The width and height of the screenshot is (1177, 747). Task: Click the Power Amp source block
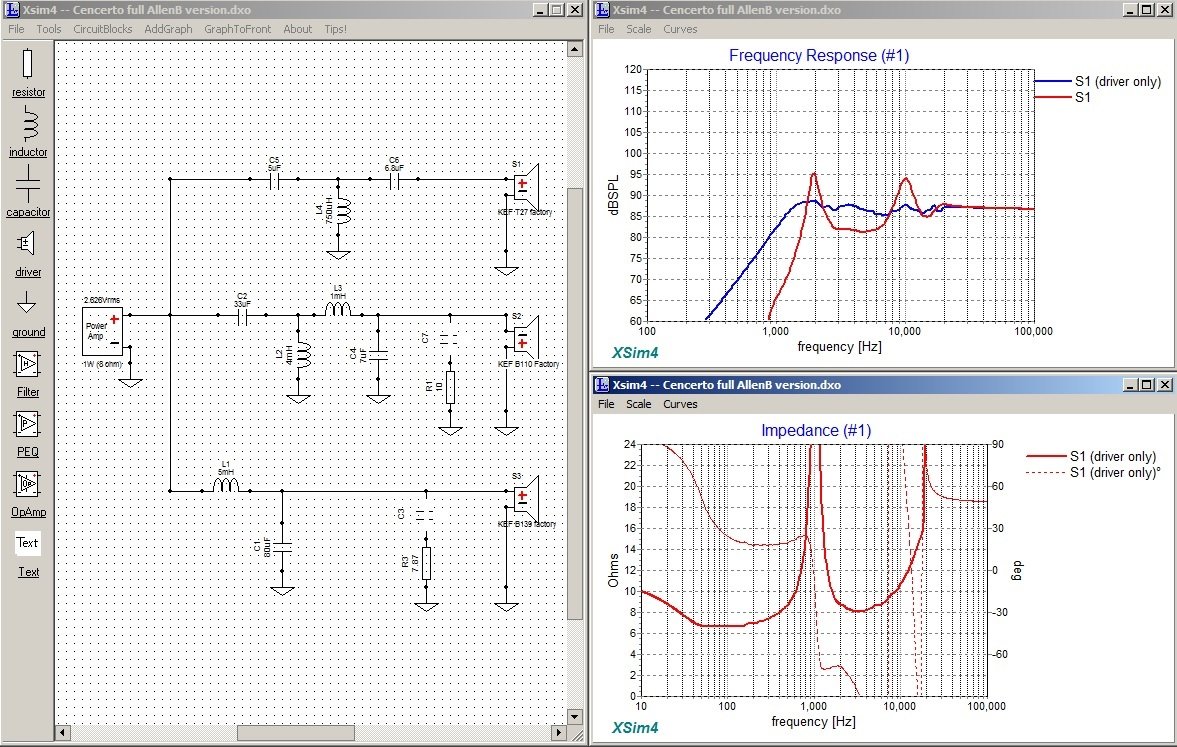(x=102, y=331)
